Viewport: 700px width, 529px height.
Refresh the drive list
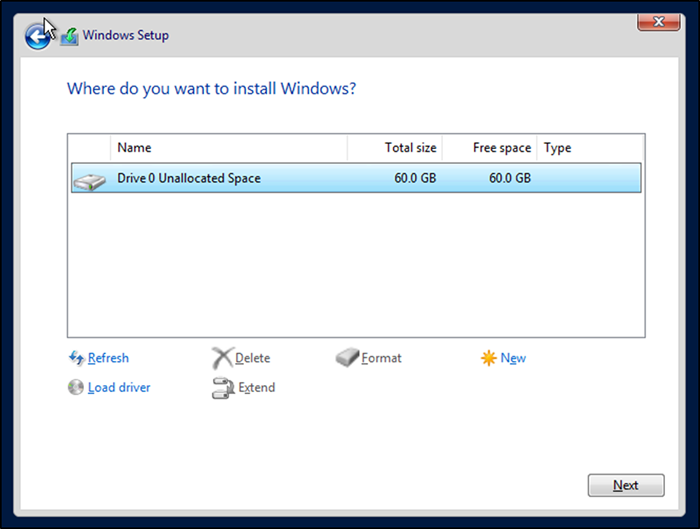click(x=108, y=358)
